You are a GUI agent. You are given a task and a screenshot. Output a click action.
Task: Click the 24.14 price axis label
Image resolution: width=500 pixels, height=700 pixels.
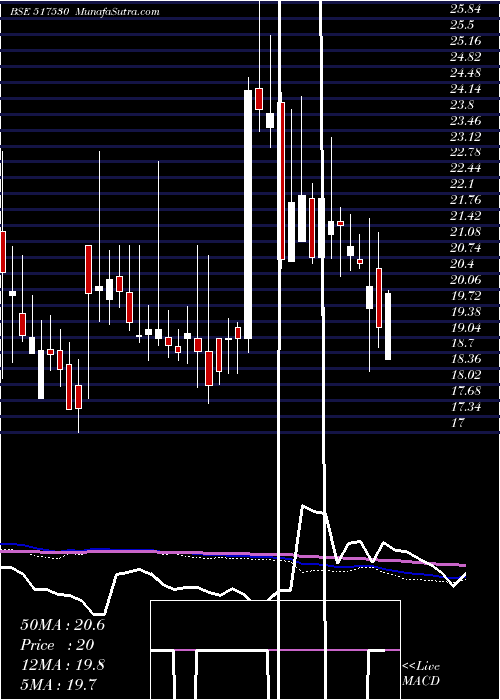pyautogui.click(x=465, y=89)
